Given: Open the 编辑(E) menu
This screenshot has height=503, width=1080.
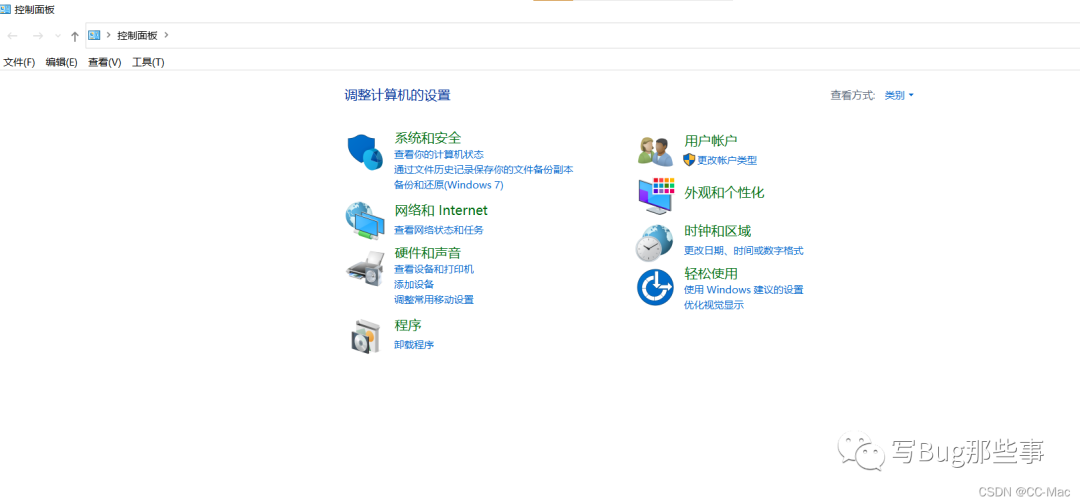Looking at the screenshot, I should [61, 62].
